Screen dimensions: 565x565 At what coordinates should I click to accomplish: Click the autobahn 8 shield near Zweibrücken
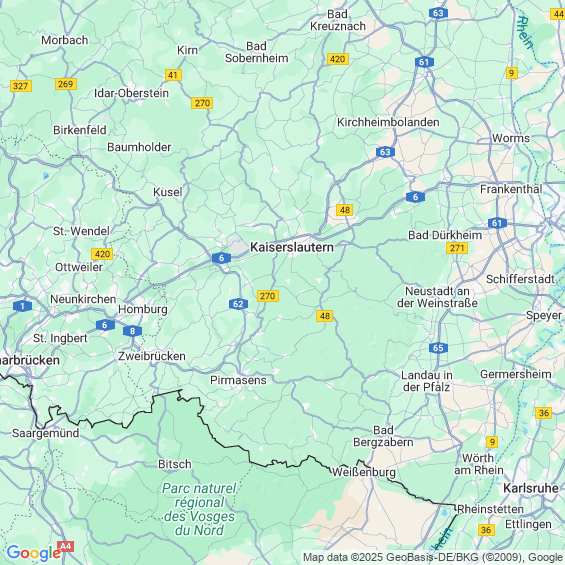pos(132,331)
